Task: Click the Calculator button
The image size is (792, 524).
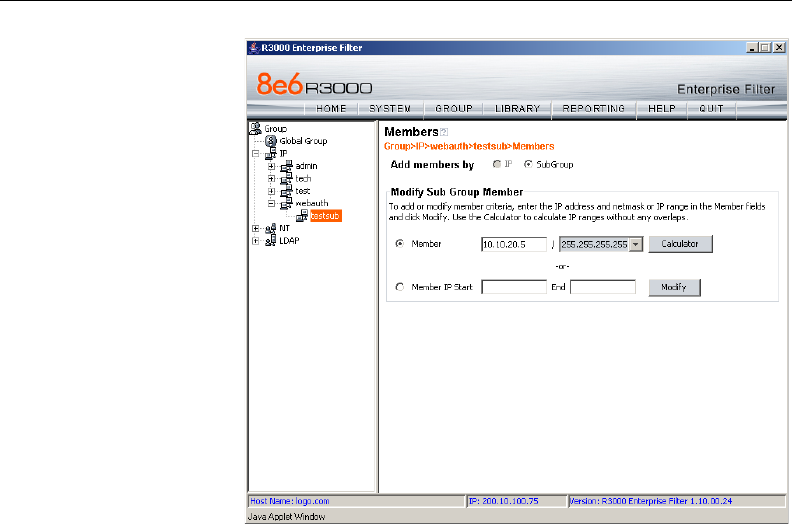Action: 680,244
